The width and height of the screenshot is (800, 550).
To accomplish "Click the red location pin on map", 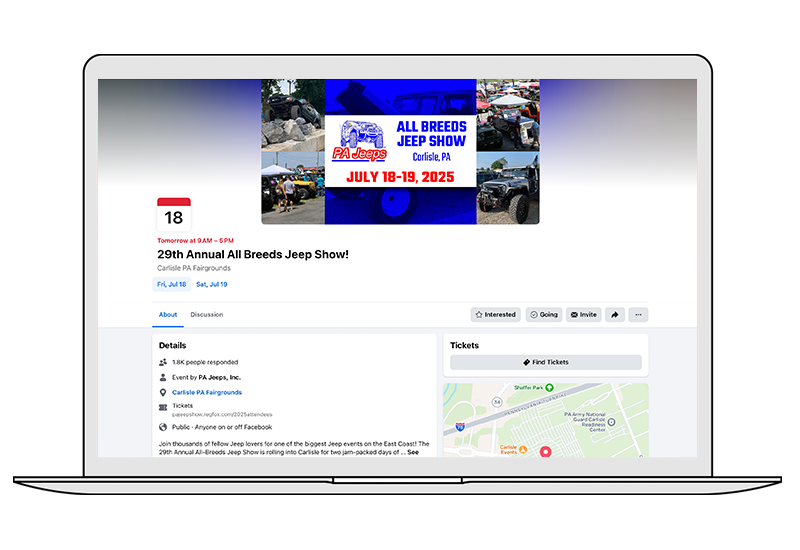I will point(545,452).
